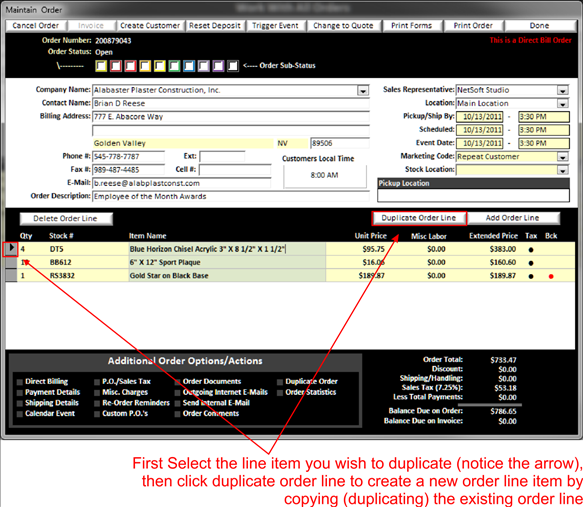Click the Tax dot on the DT5 line
Screen dimensions: 583x507
(x=531, y=250)
